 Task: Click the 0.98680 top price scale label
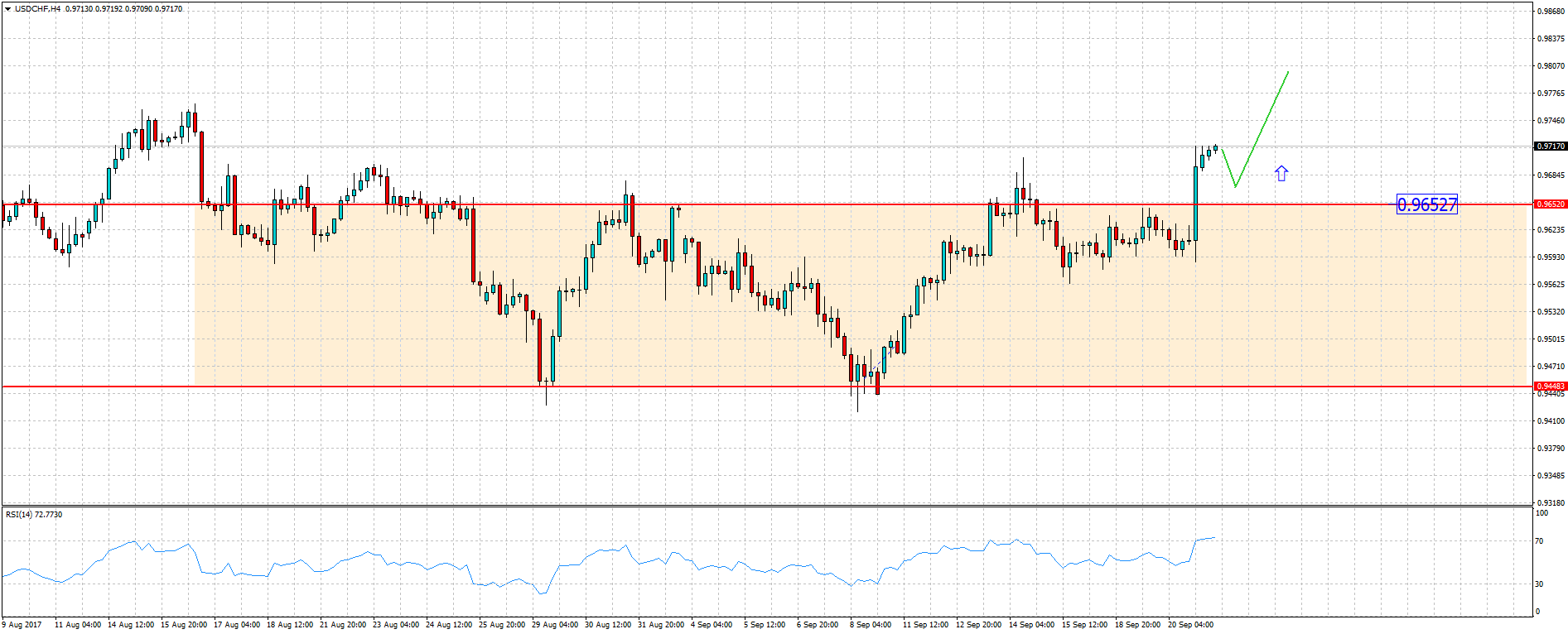pos(1551,12)
